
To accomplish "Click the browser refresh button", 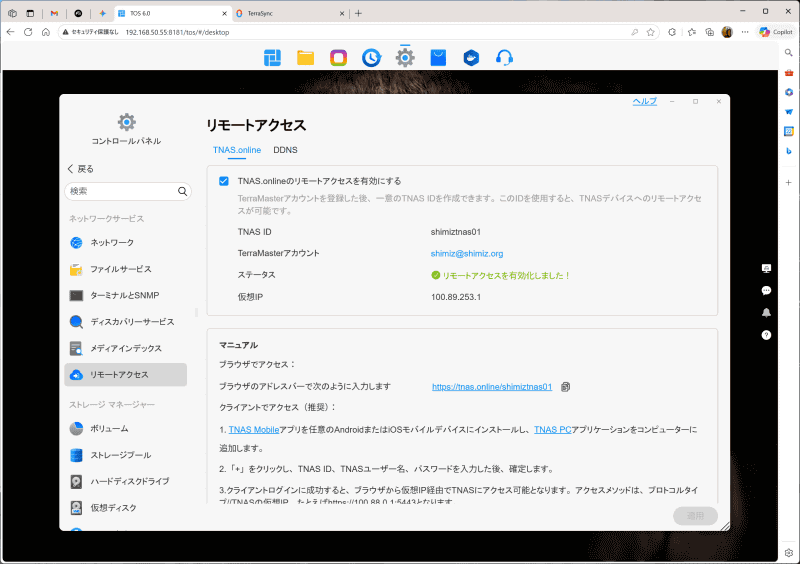I will (x=28, y=32).
